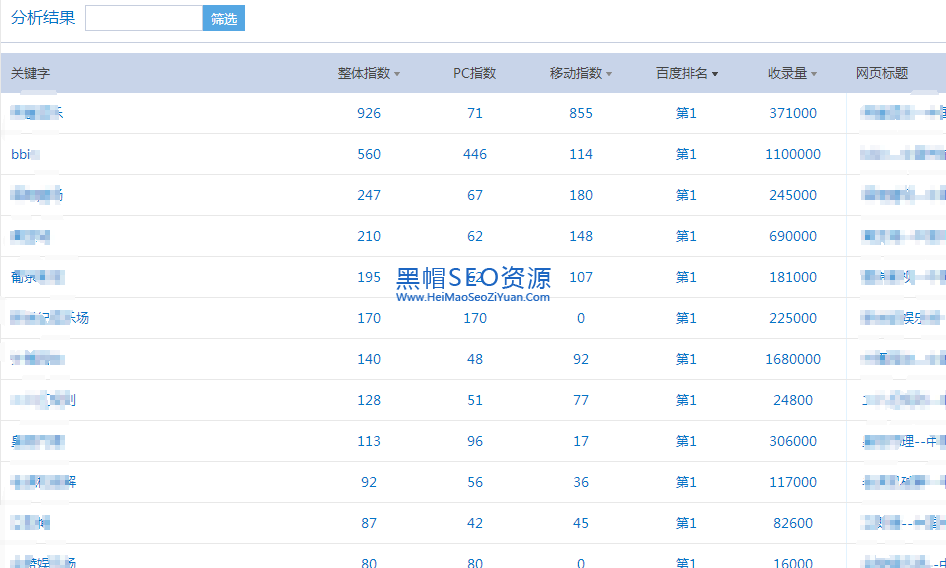Image resolution: width=946 pixels, height=568 pixels.
Task: Click the 1680000 indexed count value
Action: (793, 359)
